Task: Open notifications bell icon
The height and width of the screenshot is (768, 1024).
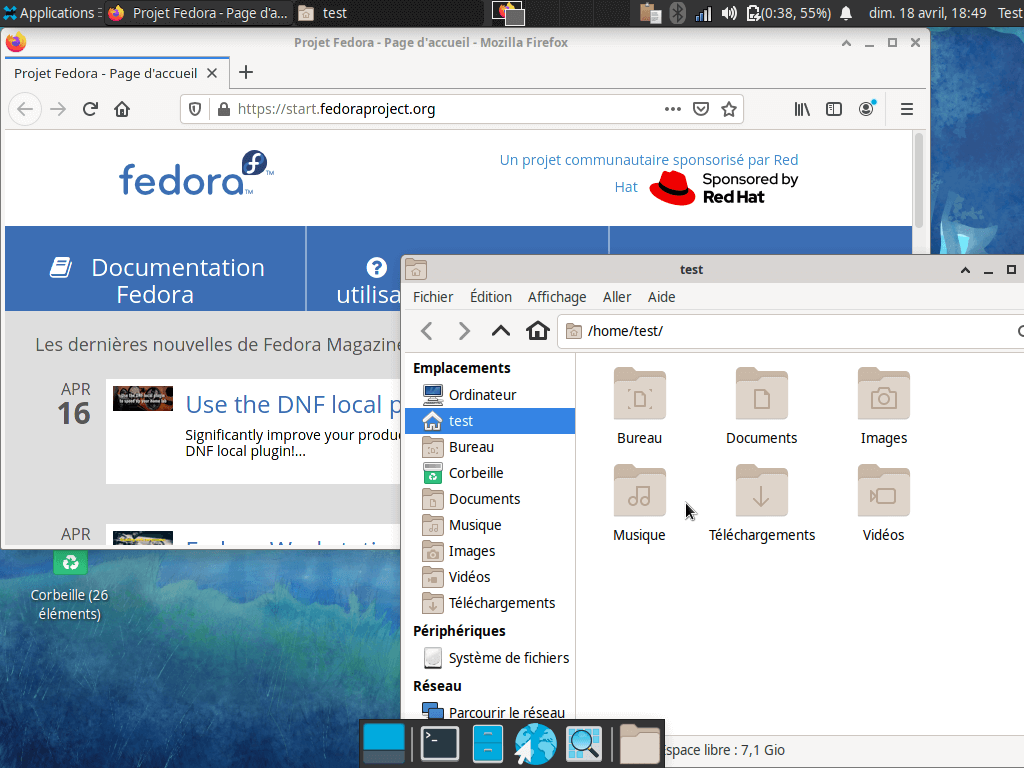Action: click(846, 12)
